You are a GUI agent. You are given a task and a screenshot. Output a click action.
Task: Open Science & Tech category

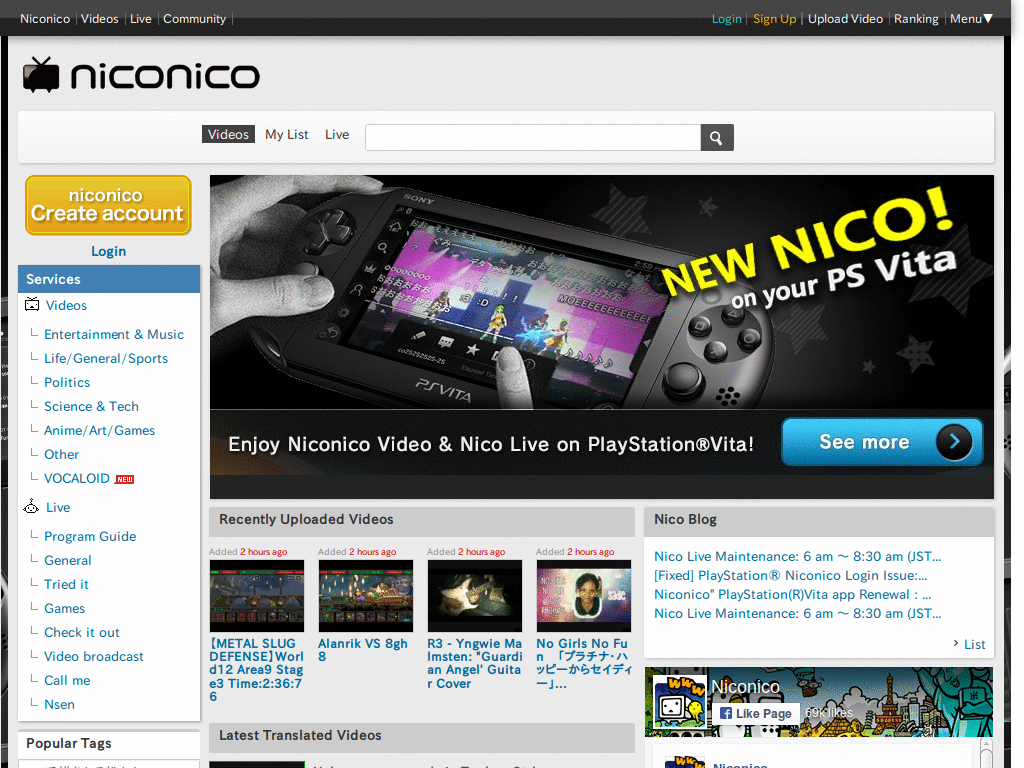pos(91,407)
